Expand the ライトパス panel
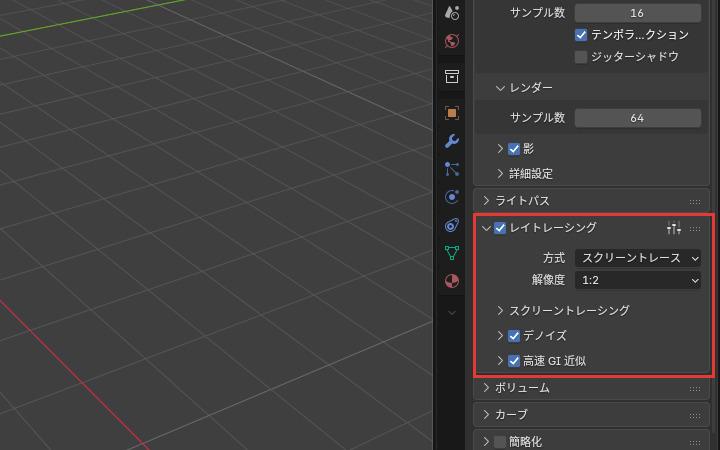Image resolution: width=720 pixels, height=450 pixels. click(486, 201)
